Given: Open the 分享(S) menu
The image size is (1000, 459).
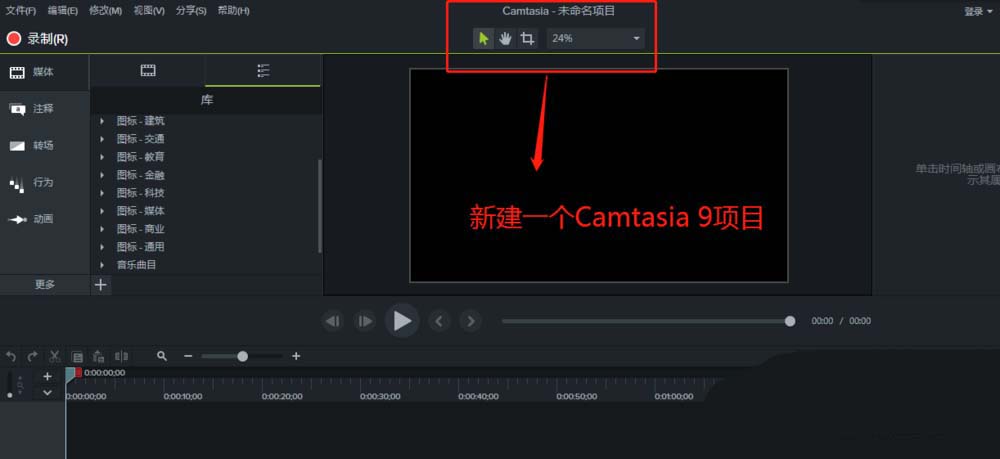Looking at the screenshot, I should pos(191,11).
